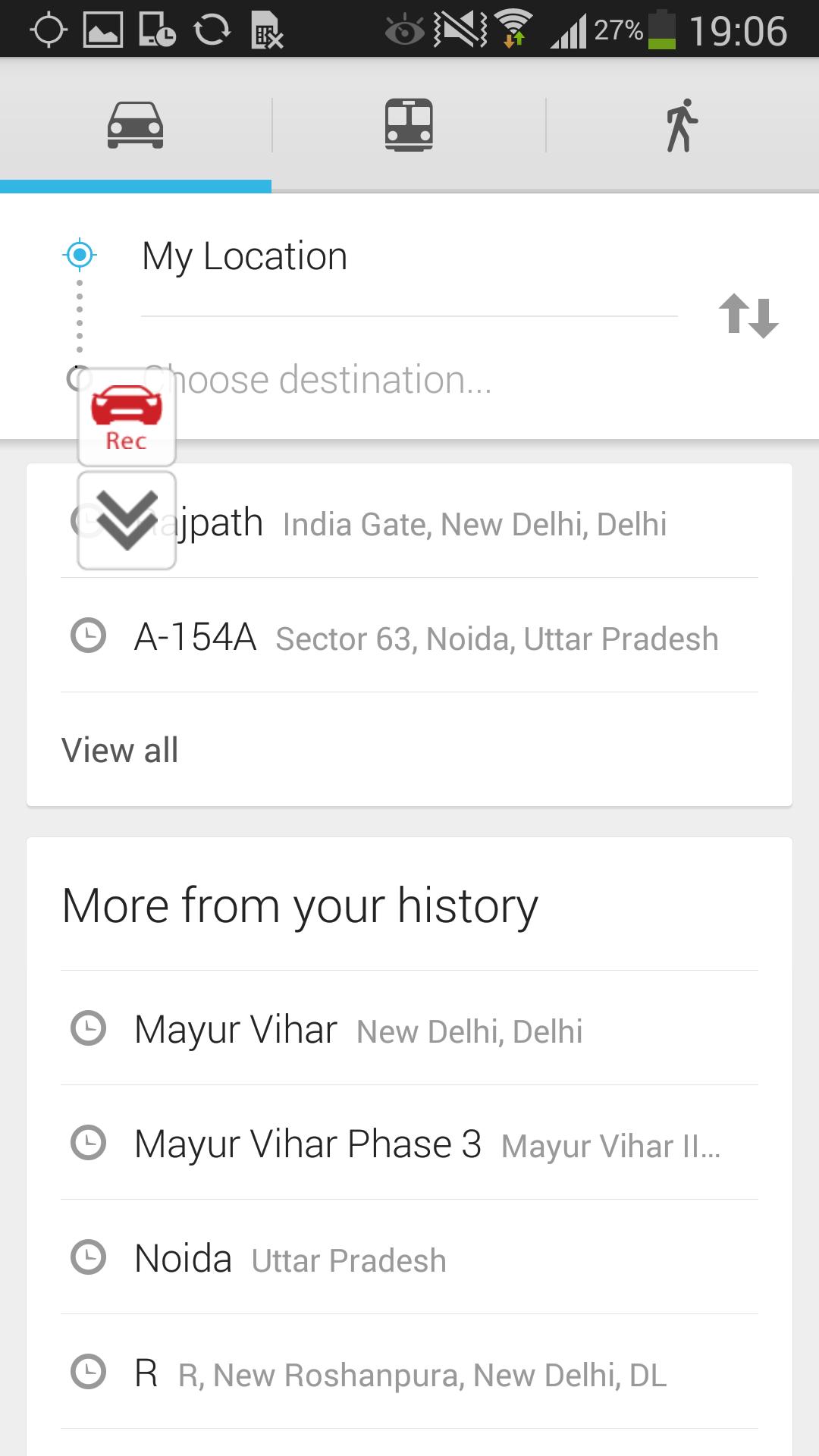Viewport: 819px width, 1456px height.
Task: Swap start and destination arrows
Action: click(748, 315)
